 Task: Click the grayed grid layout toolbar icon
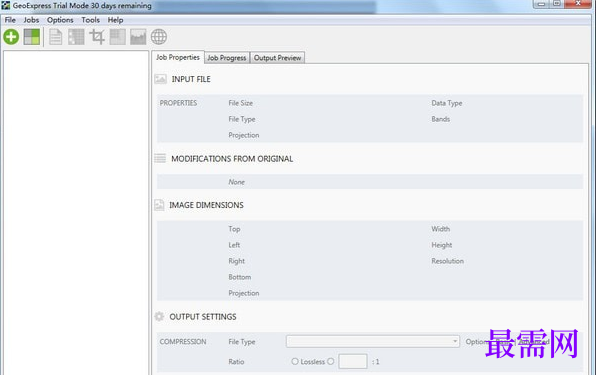(76, 37)
